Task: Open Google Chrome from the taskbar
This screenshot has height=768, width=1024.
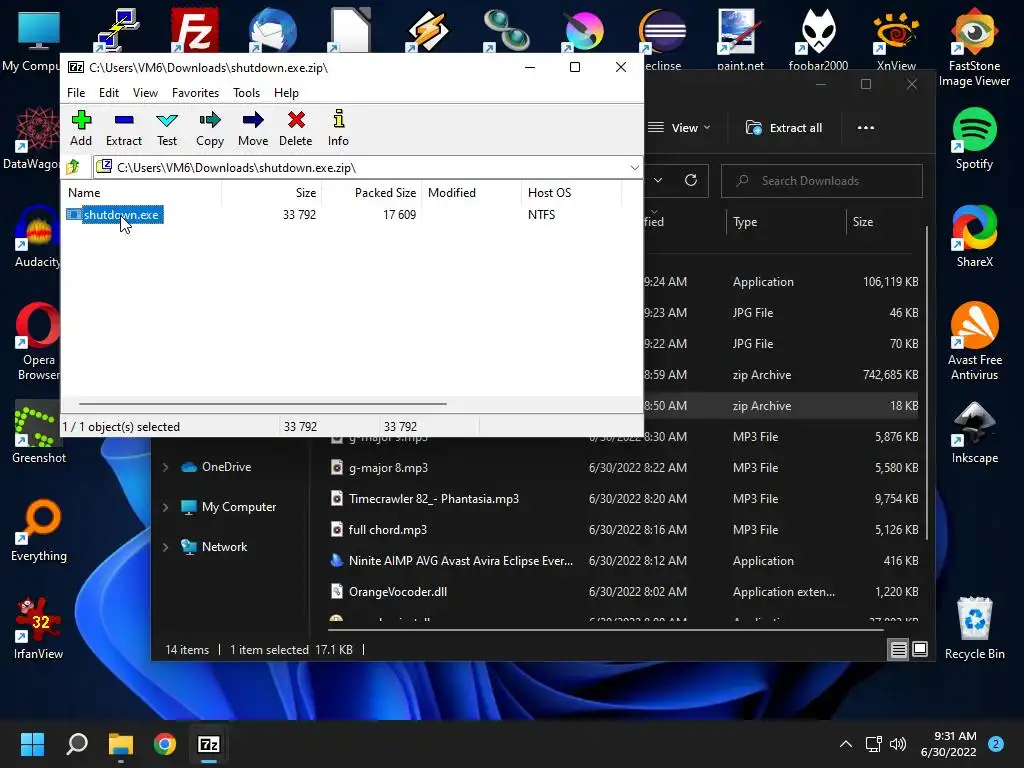Action: (x=165, y=744)
